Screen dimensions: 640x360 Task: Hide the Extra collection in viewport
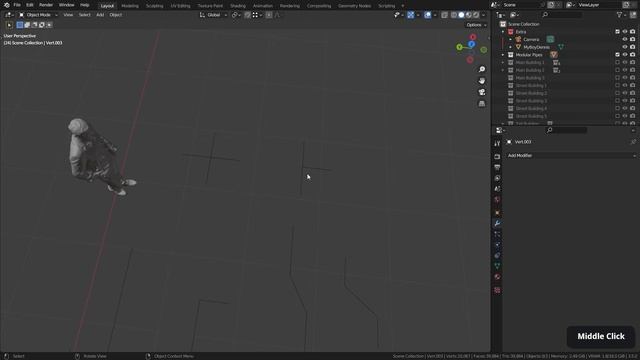pos(624,32)
